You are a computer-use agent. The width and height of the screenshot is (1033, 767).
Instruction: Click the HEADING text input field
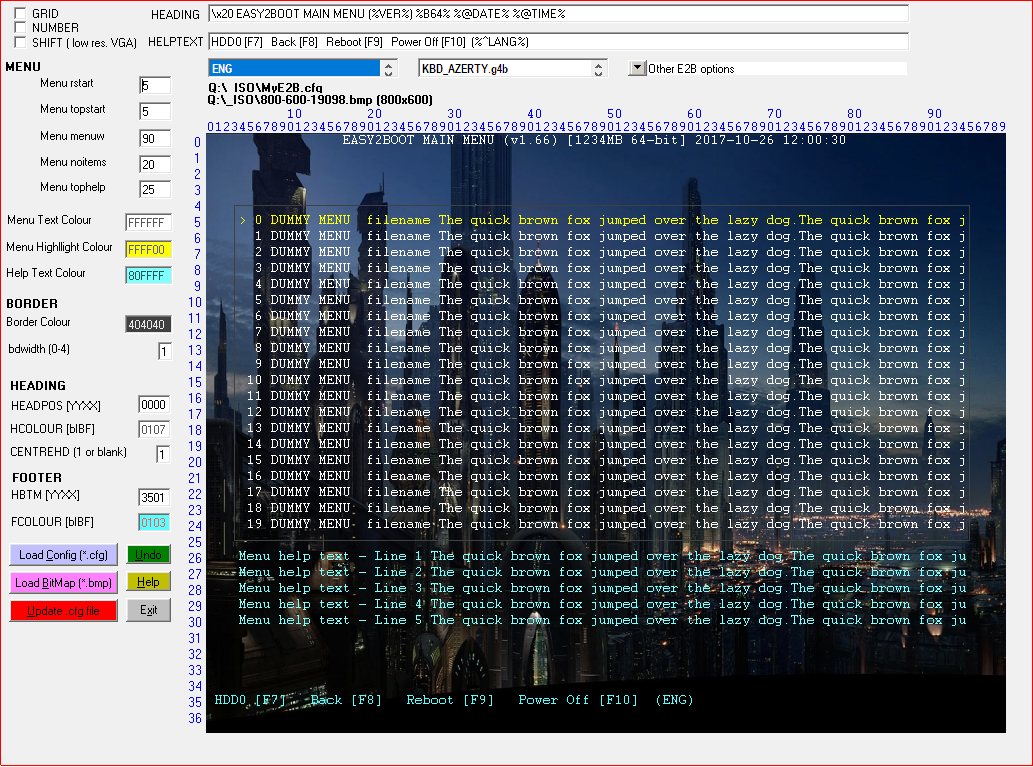click(558, 14)
